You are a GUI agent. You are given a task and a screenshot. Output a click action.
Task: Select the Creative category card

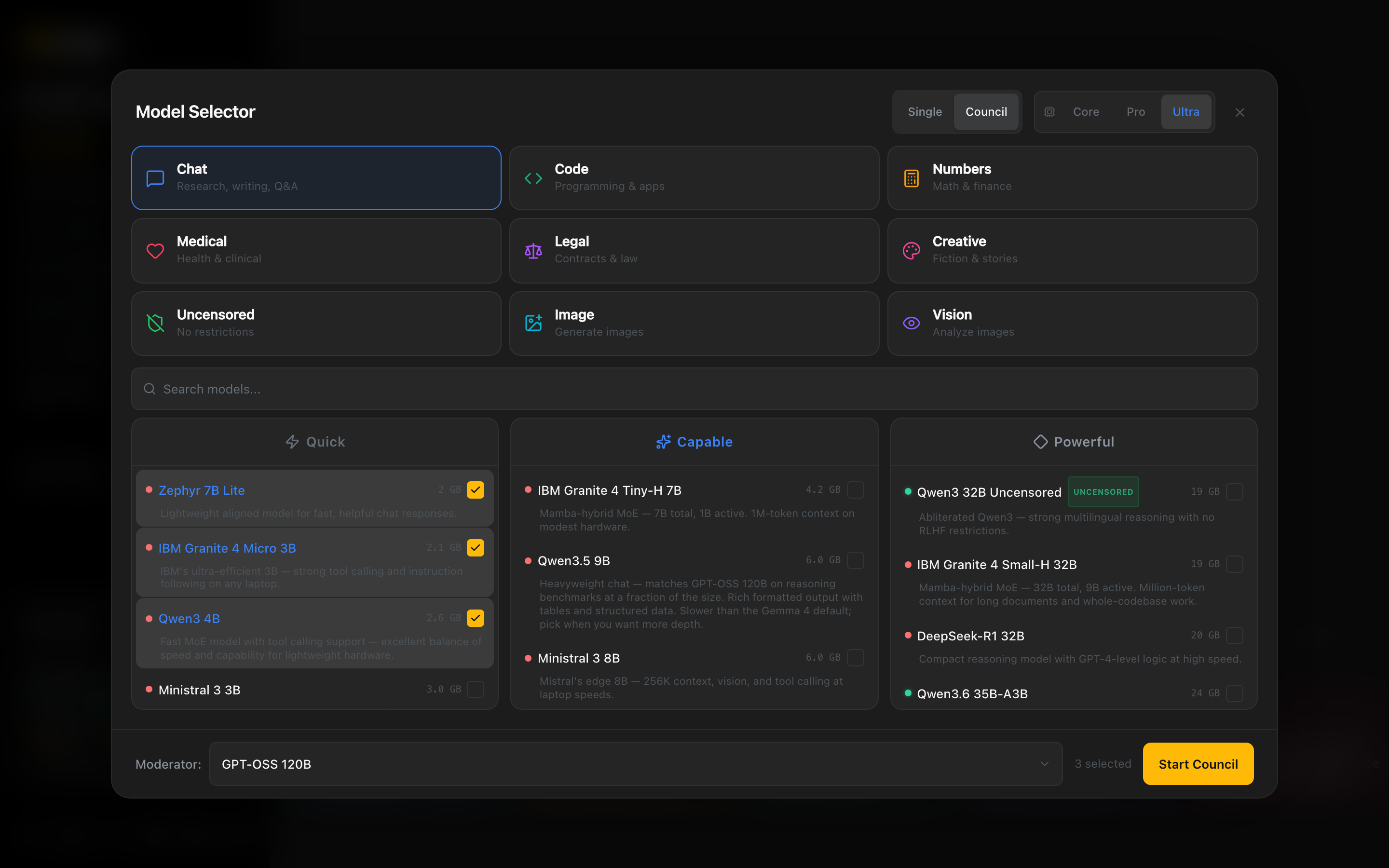pos(1072,250)
